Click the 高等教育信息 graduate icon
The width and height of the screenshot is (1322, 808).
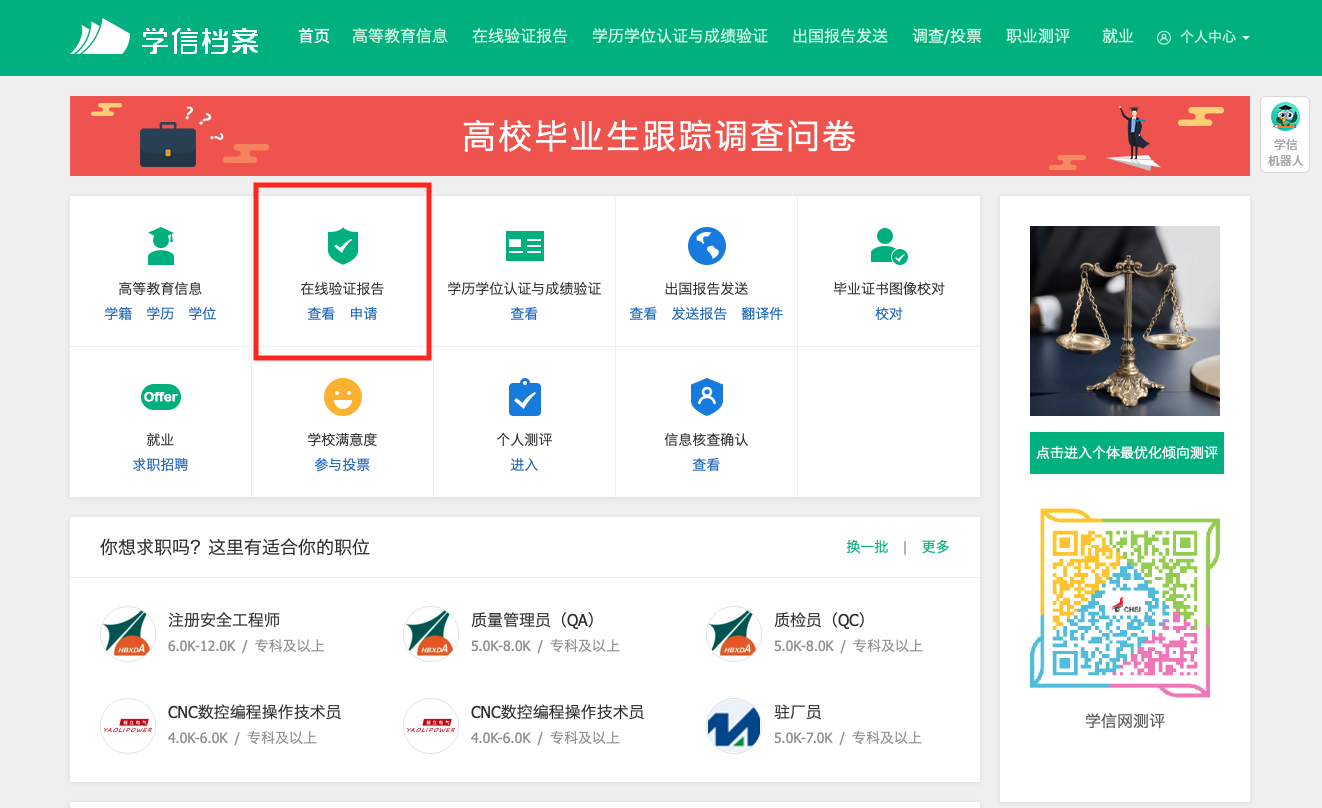tap(160, 246)
